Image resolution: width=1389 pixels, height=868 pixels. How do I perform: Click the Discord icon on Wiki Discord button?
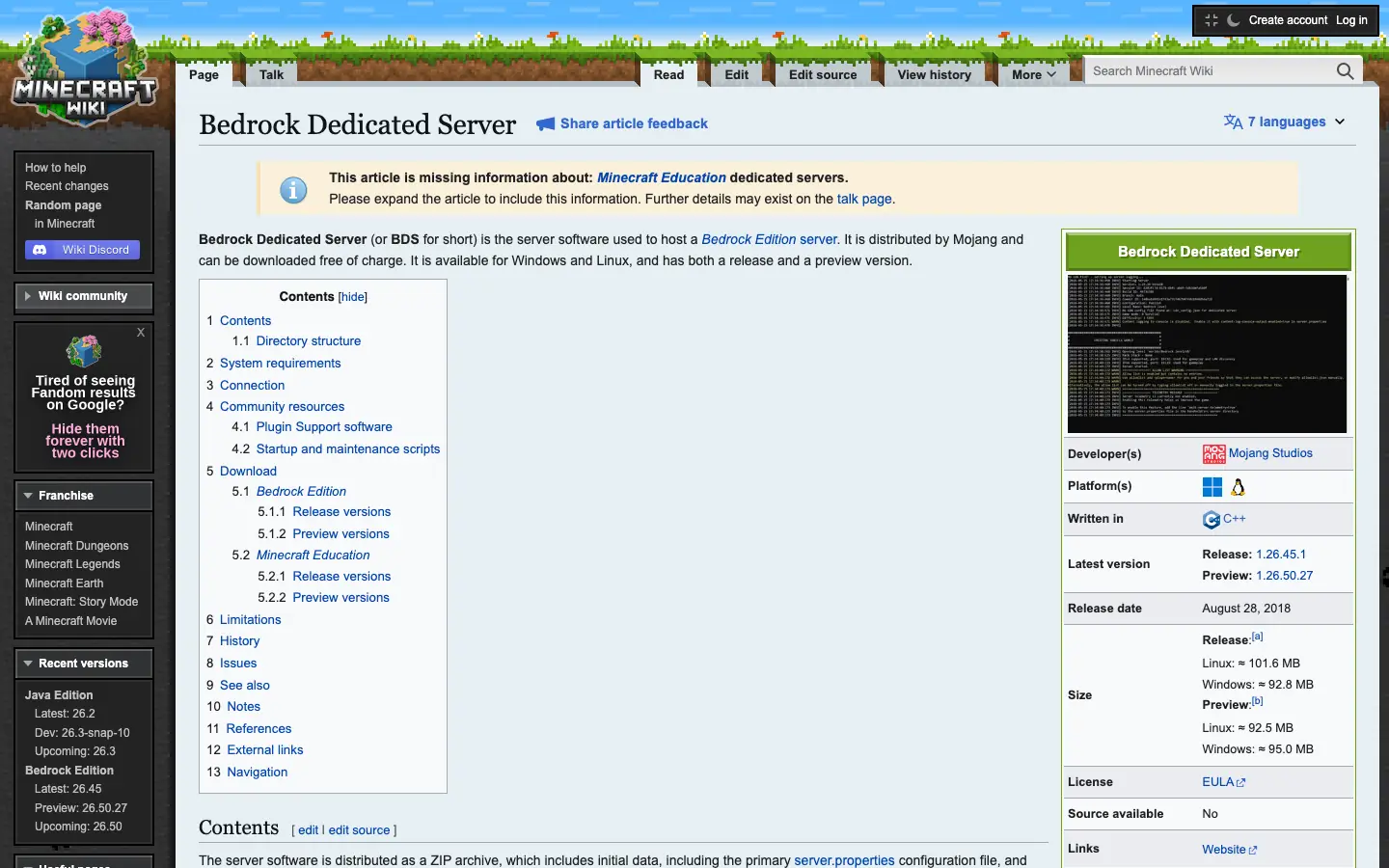(40, 250)
